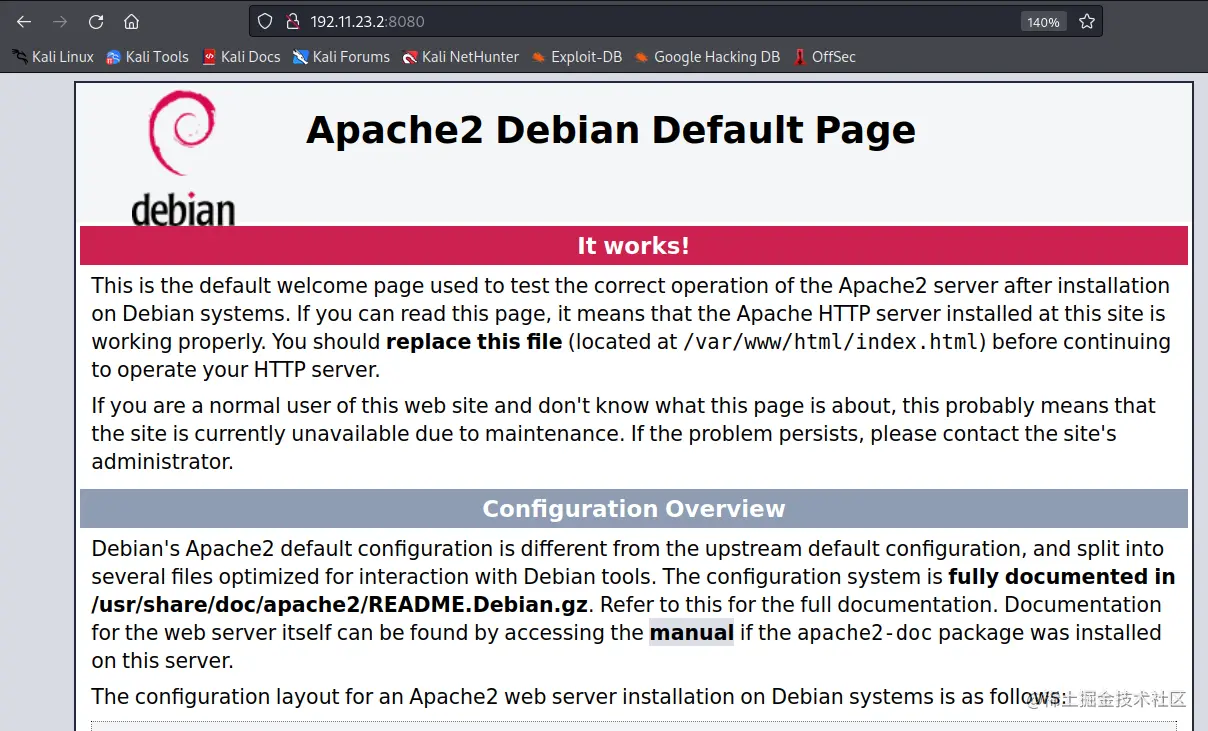This screenshot has height=731, width=1208.
Task: Open the browser home page
Action: pos(130,21)
